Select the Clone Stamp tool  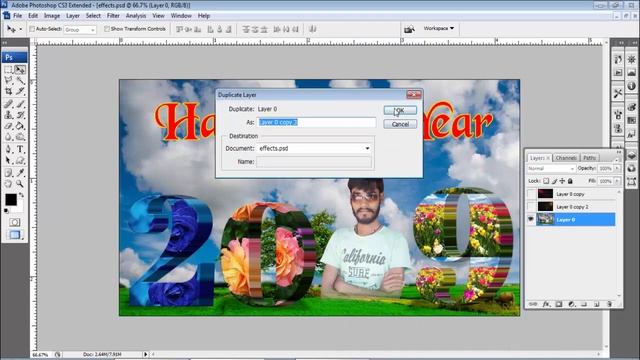(x=9, y=115)
